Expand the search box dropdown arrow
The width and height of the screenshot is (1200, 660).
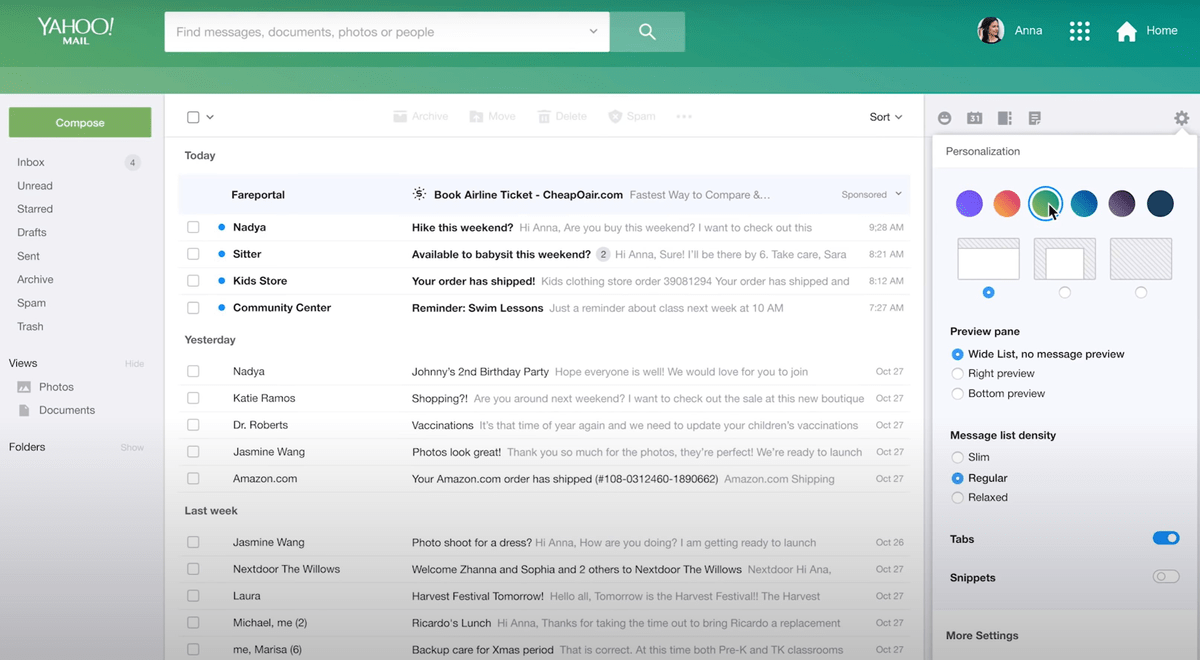pyautogui.click(x=593, y=32)
